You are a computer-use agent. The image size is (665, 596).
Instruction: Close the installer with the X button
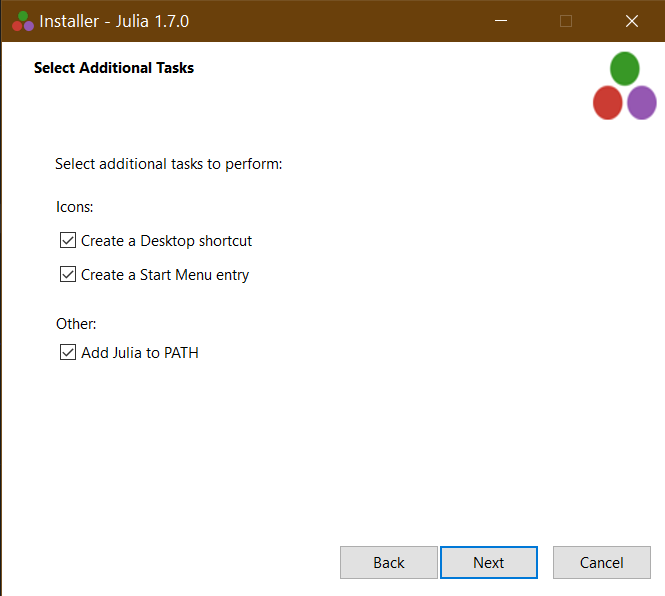[631, 21]
